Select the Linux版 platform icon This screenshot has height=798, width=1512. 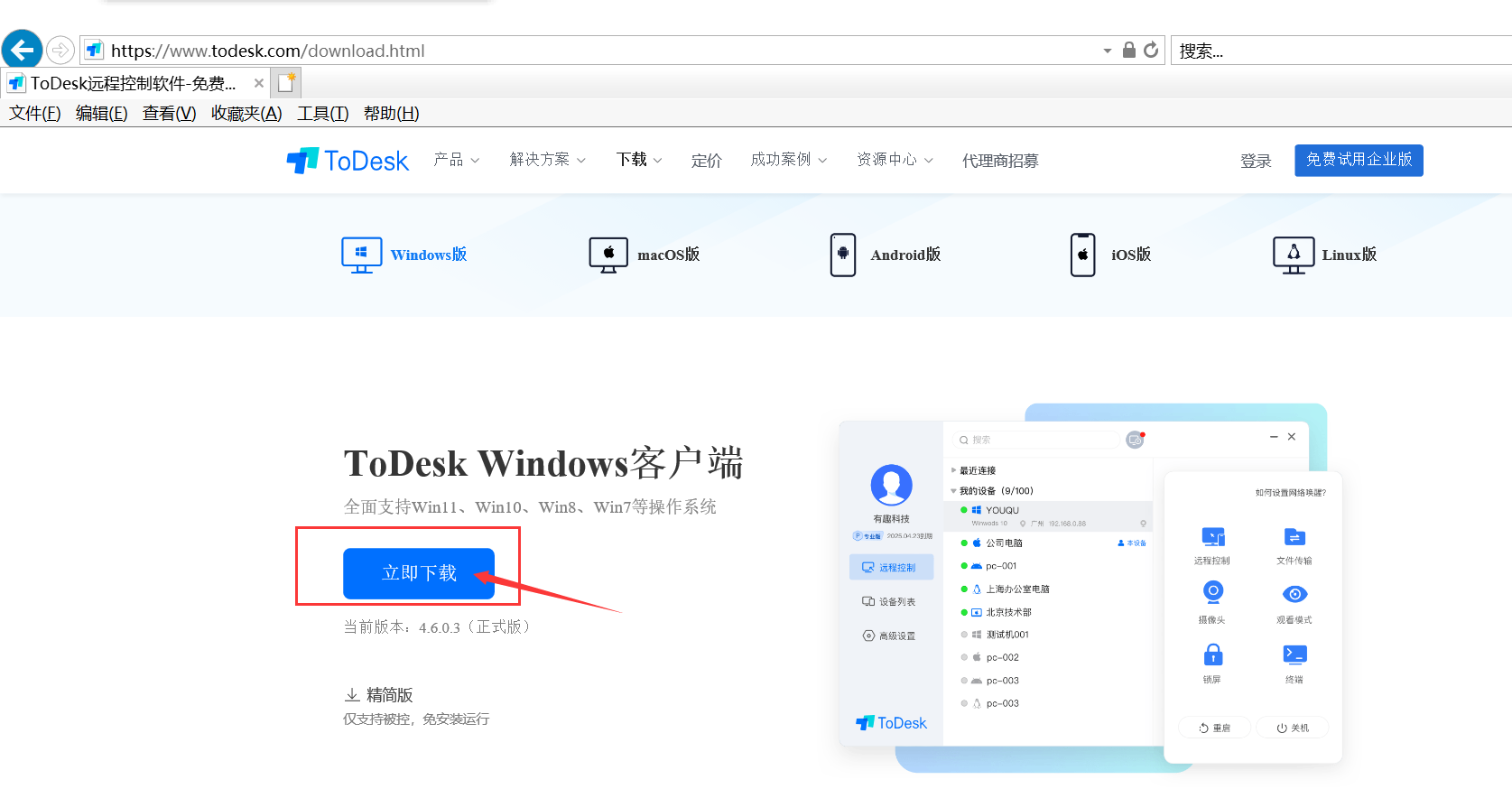(1294, 255)
